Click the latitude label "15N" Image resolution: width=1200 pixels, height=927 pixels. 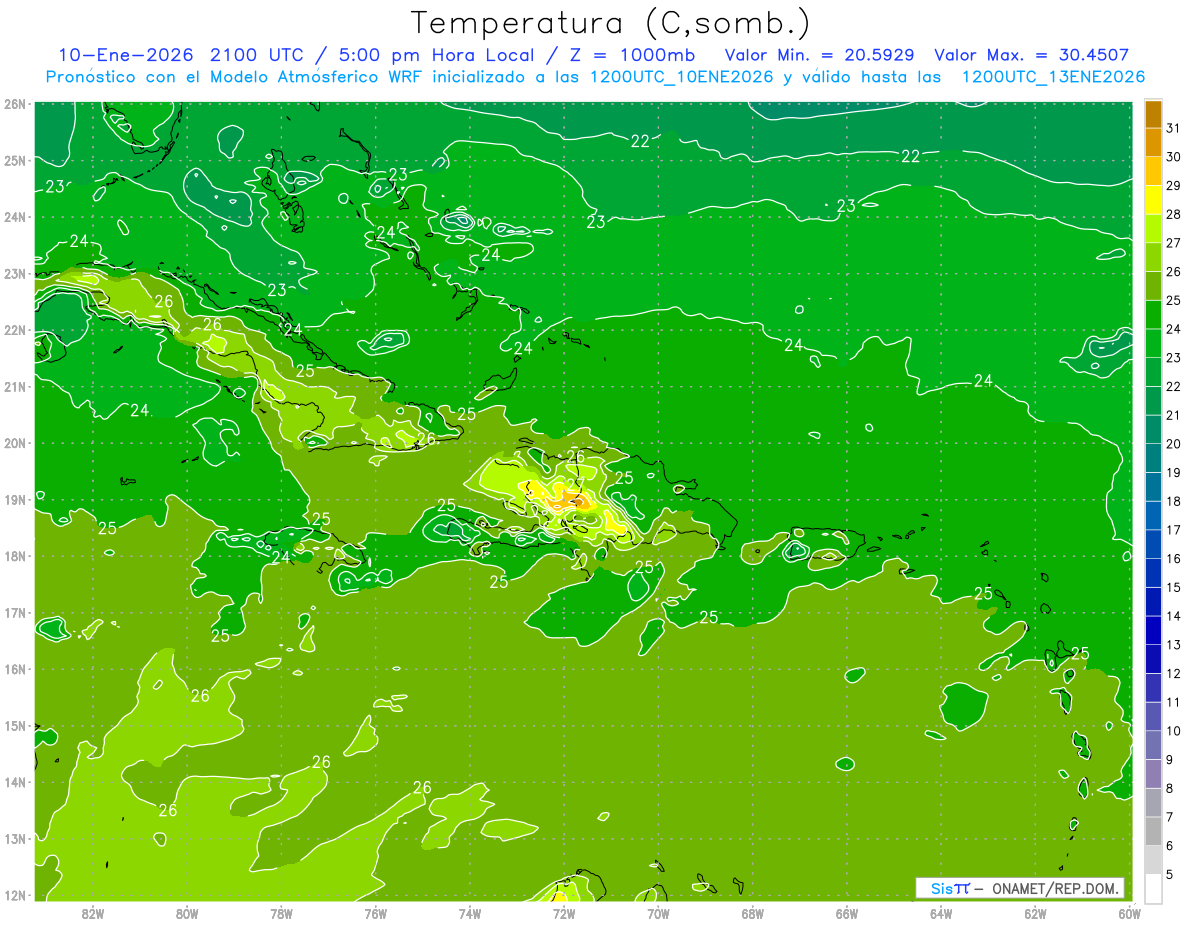coord(15,726)
